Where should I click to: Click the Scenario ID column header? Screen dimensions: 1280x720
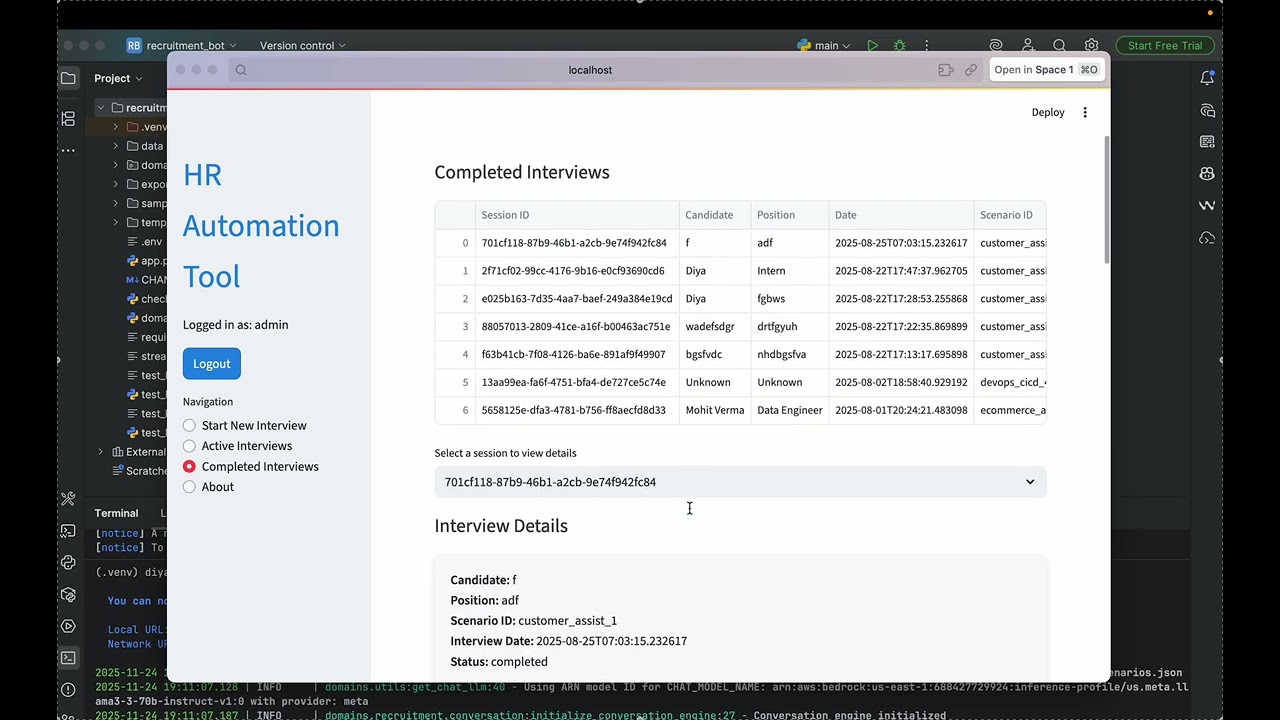click(1010, 215)
